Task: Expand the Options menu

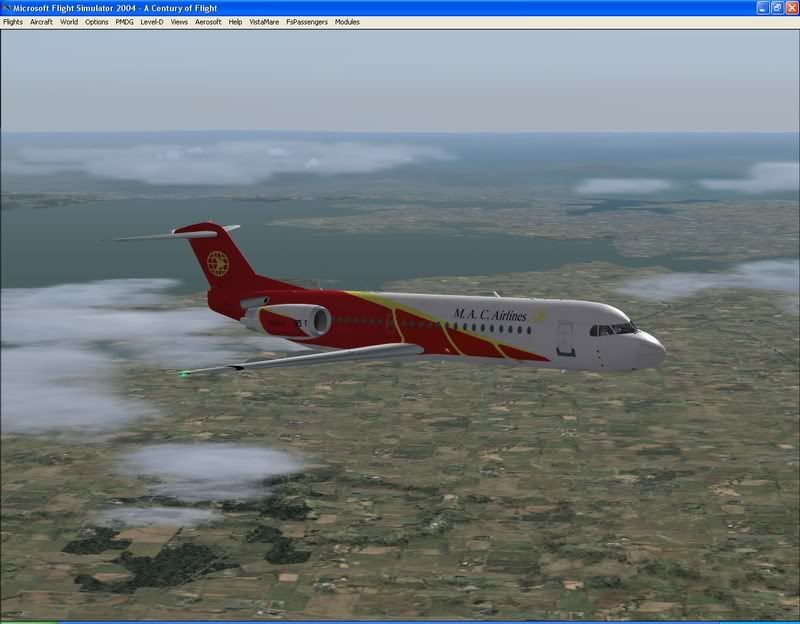Action: (97, 21)
